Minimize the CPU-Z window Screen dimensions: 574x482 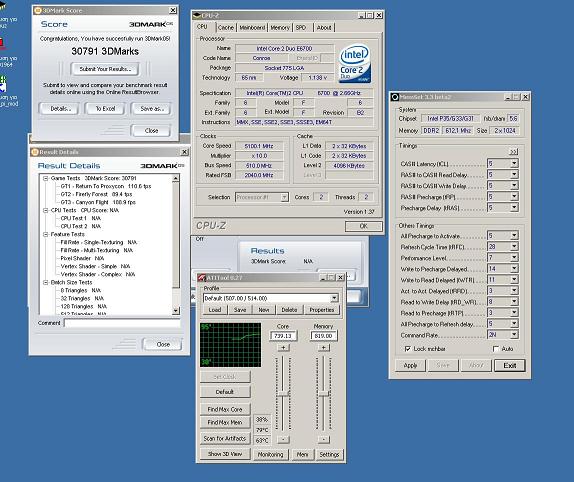tap(362, 15)
